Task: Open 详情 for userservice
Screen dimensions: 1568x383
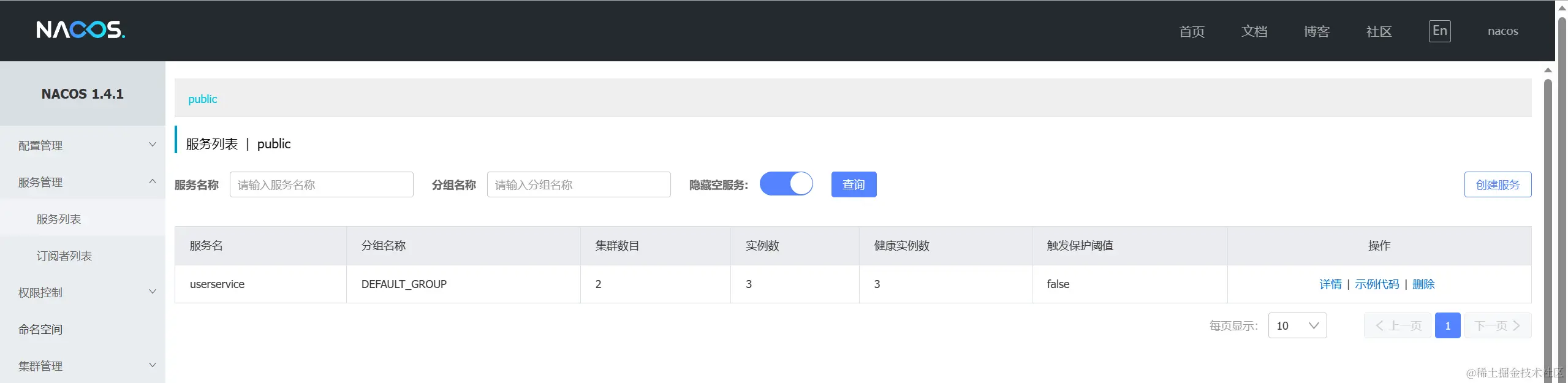Action: 1330,284
